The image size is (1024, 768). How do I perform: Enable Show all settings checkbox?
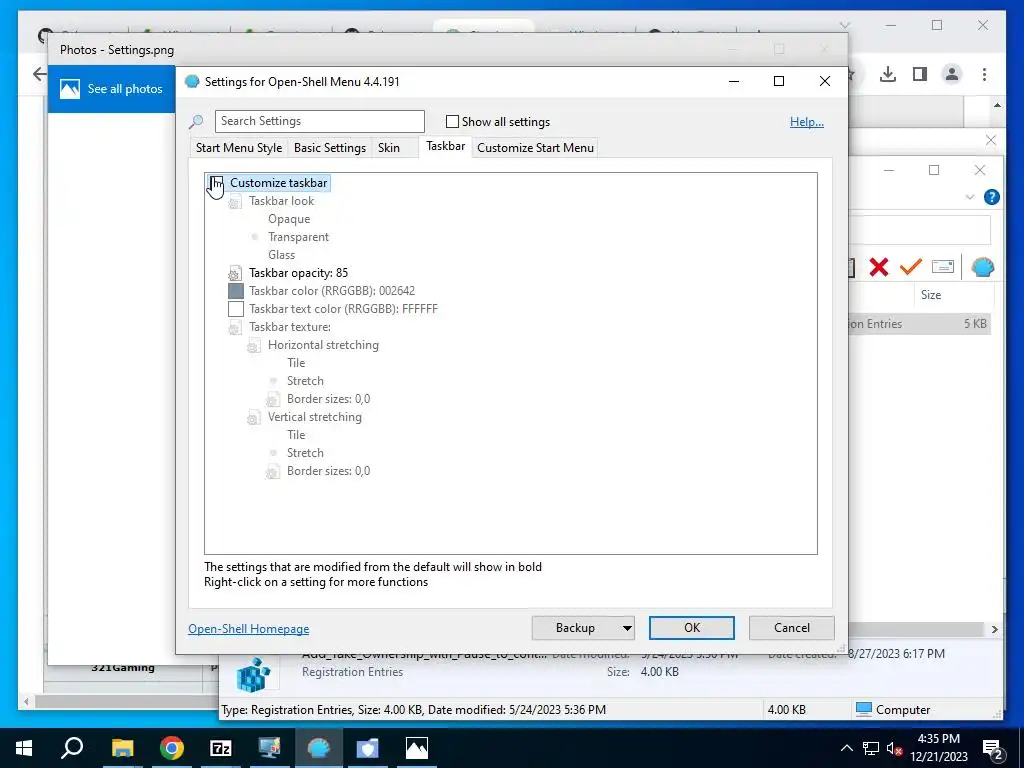[x=452, y=121]
